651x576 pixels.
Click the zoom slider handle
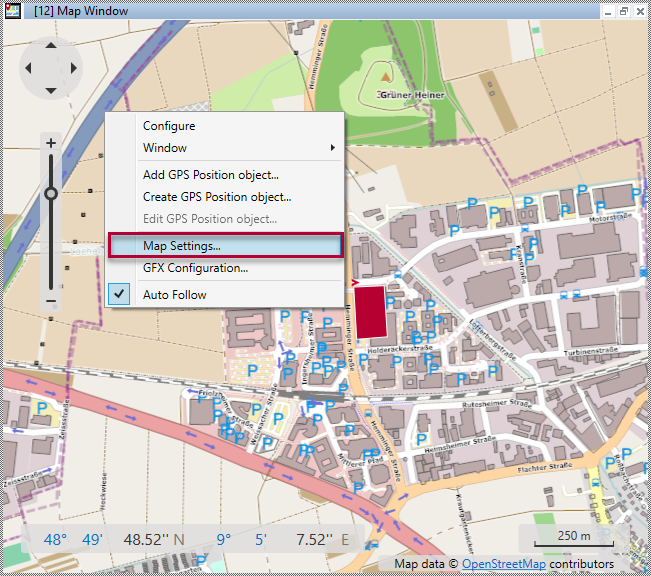point(51,193)
